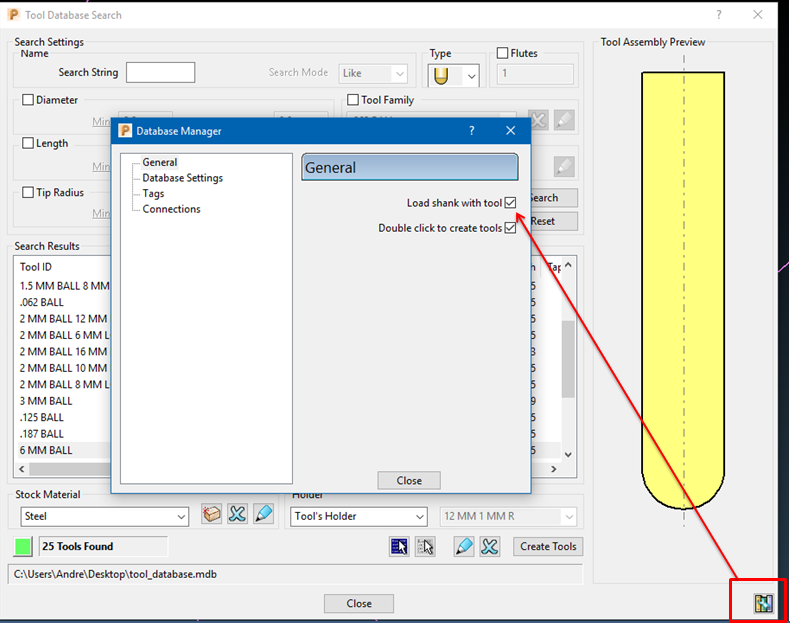Enable the Tool Family checkbox
790x623 pixels.
(353, 100)
